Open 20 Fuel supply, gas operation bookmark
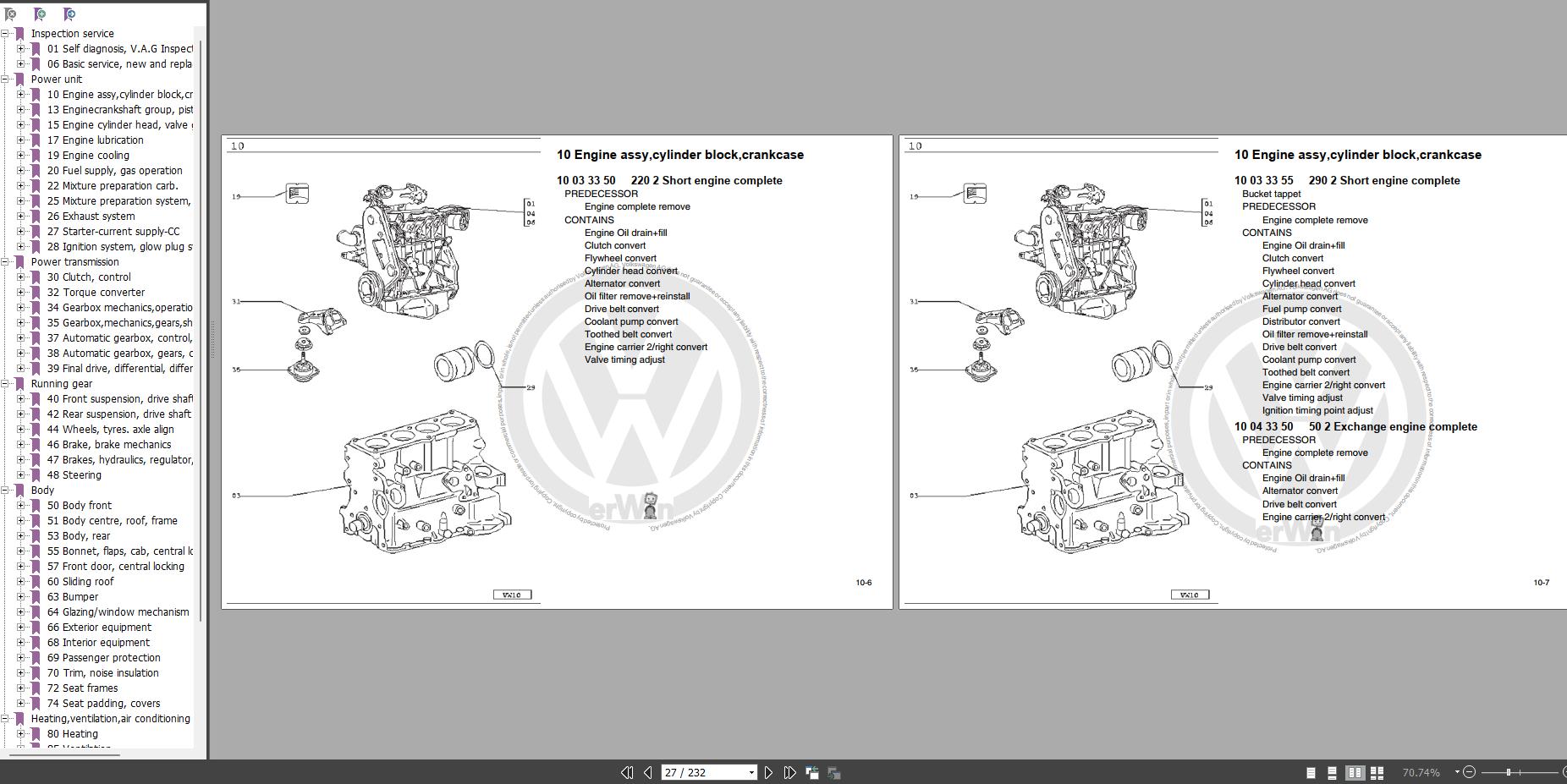The width and height of the screenshot is (1567, 784). pos(115,171)
